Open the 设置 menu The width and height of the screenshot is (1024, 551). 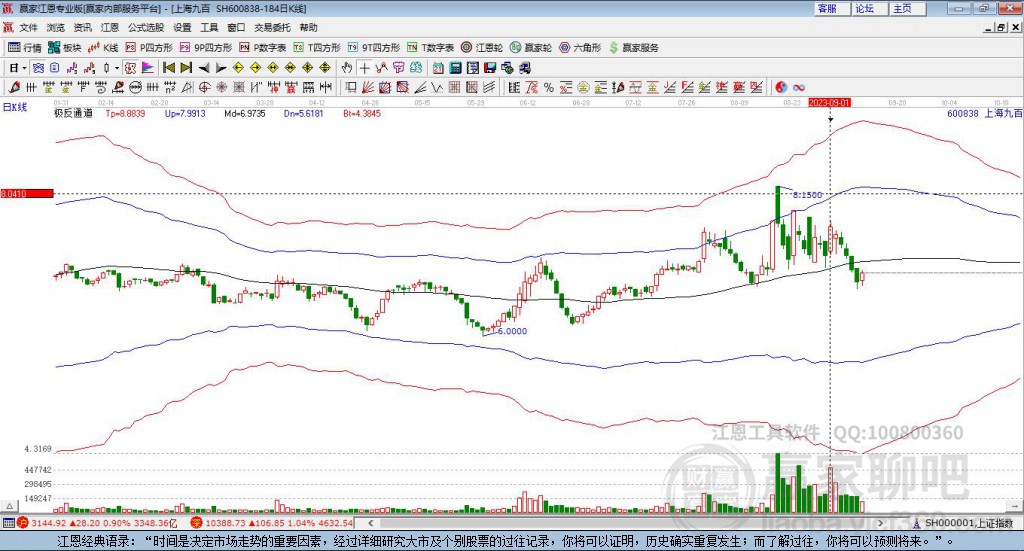point(182,27)
